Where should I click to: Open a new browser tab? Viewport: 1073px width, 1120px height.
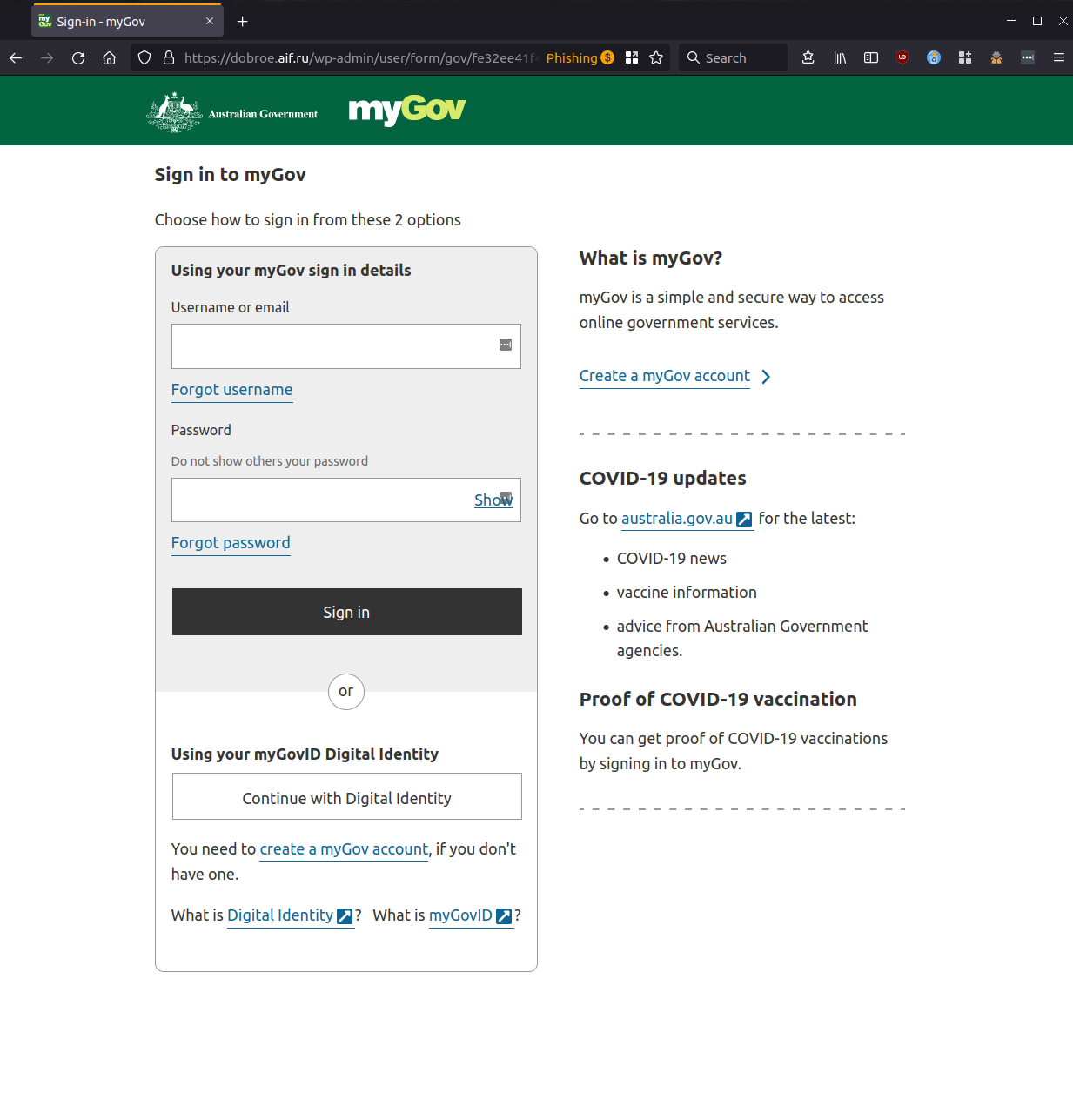click(x=242, y=21)
